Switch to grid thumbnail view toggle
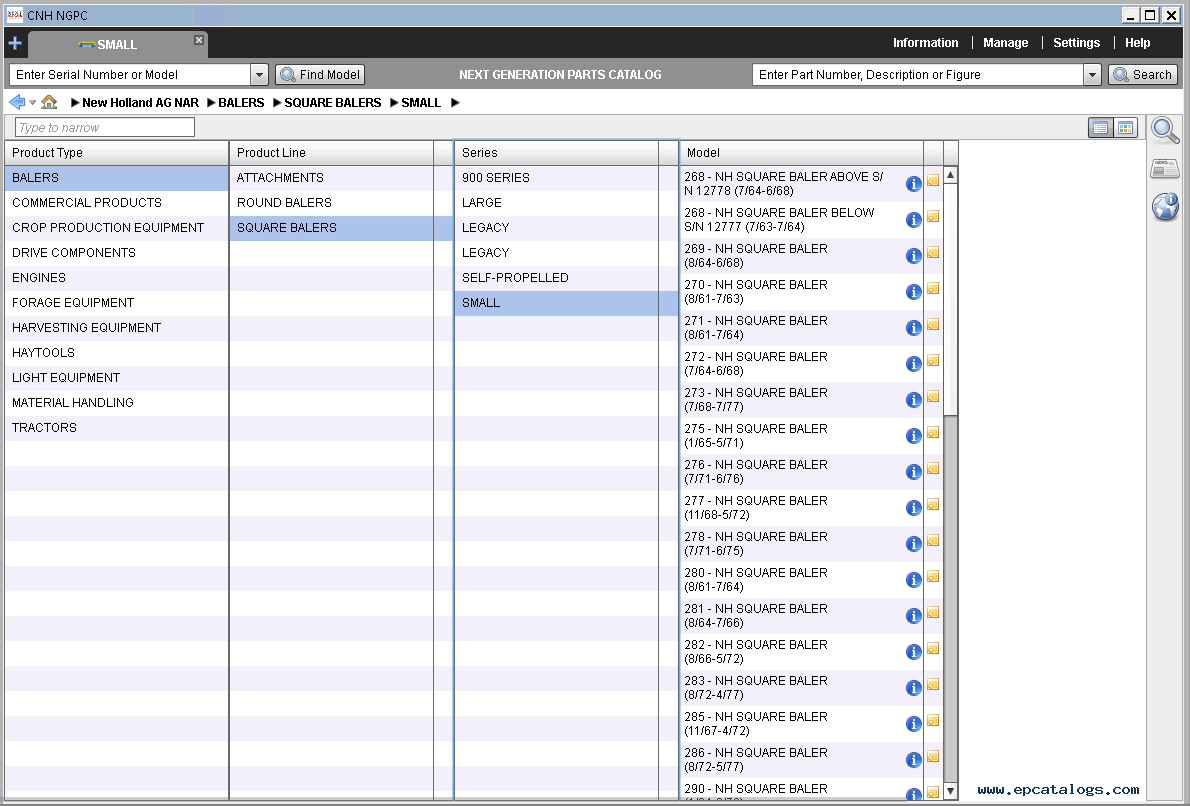 [1126, 128]
